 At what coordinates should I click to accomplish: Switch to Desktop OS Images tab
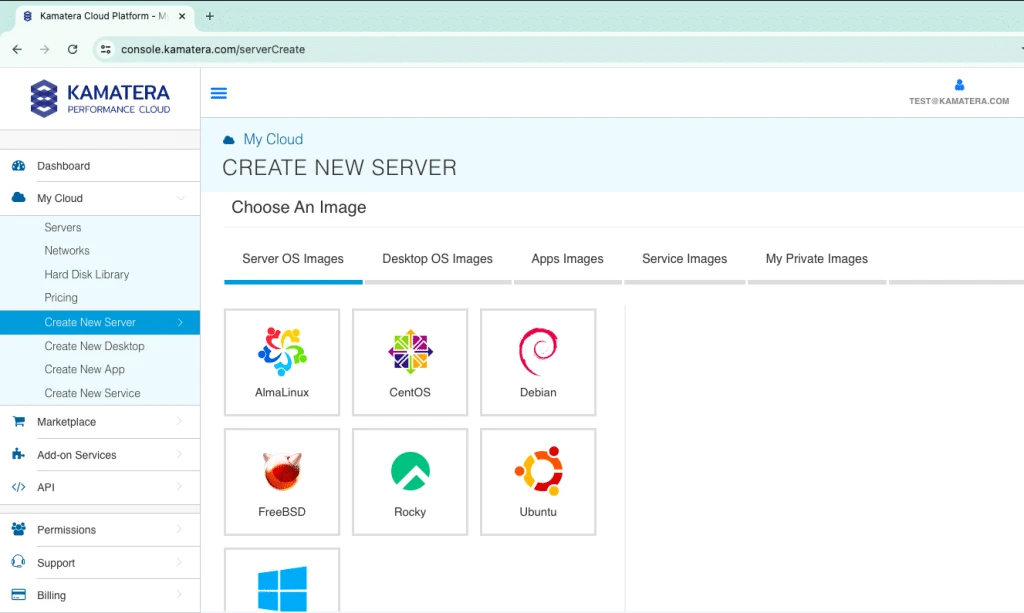tap(438, 259)
